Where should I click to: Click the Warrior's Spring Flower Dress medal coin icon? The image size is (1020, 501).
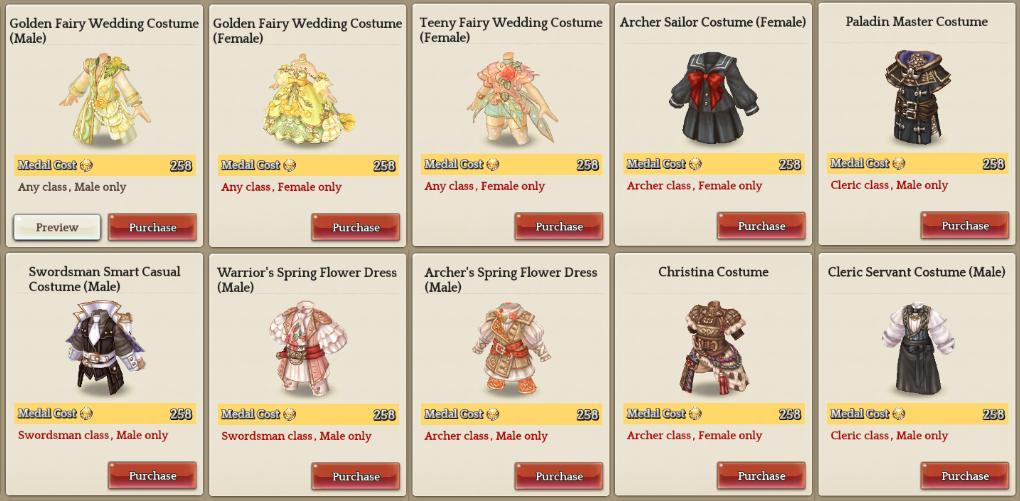pyautogui.click(x=289, y=414)
